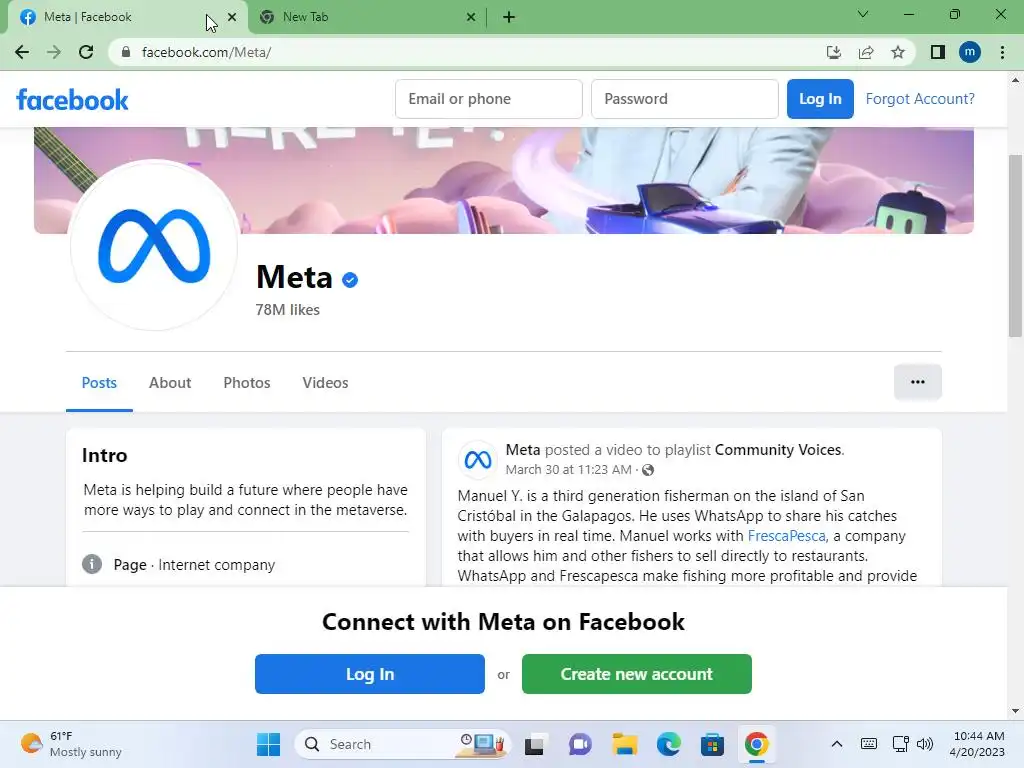Open the Chrome side panel

pyautogui.click(x=938, y=52)
